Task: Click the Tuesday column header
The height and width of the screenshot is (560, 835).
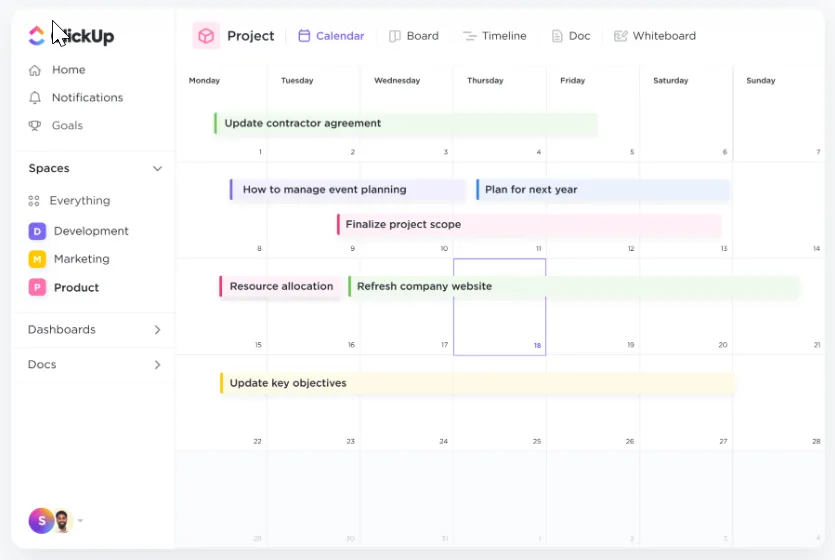Action: click(x=297, y=80)
